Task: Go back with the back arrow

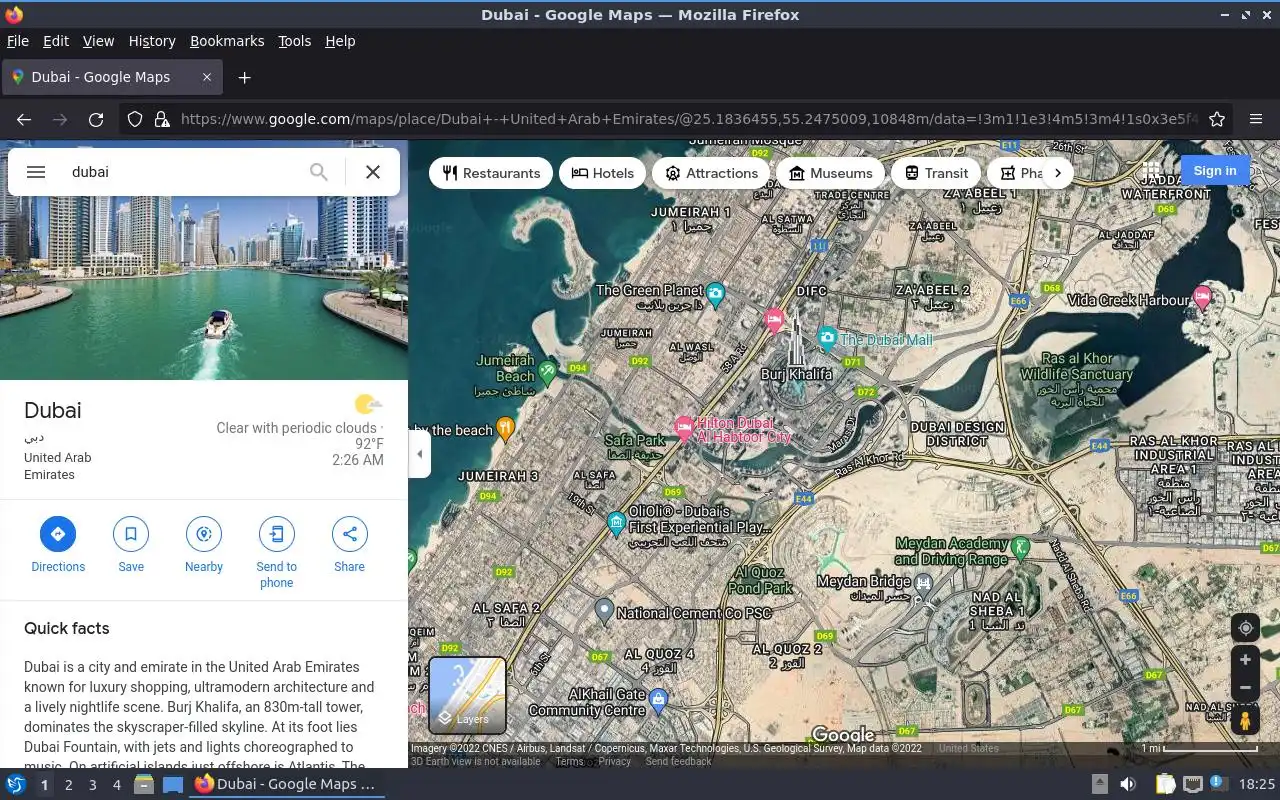Action: point(24,119)
